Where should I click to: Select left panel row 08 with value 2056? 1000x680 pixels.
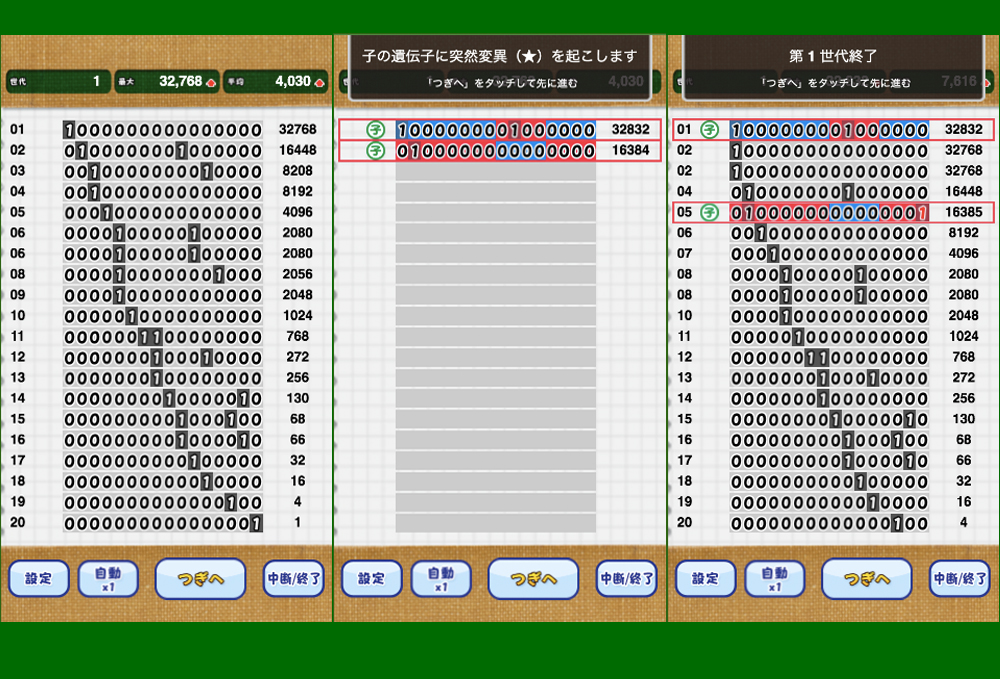(163, 275)
